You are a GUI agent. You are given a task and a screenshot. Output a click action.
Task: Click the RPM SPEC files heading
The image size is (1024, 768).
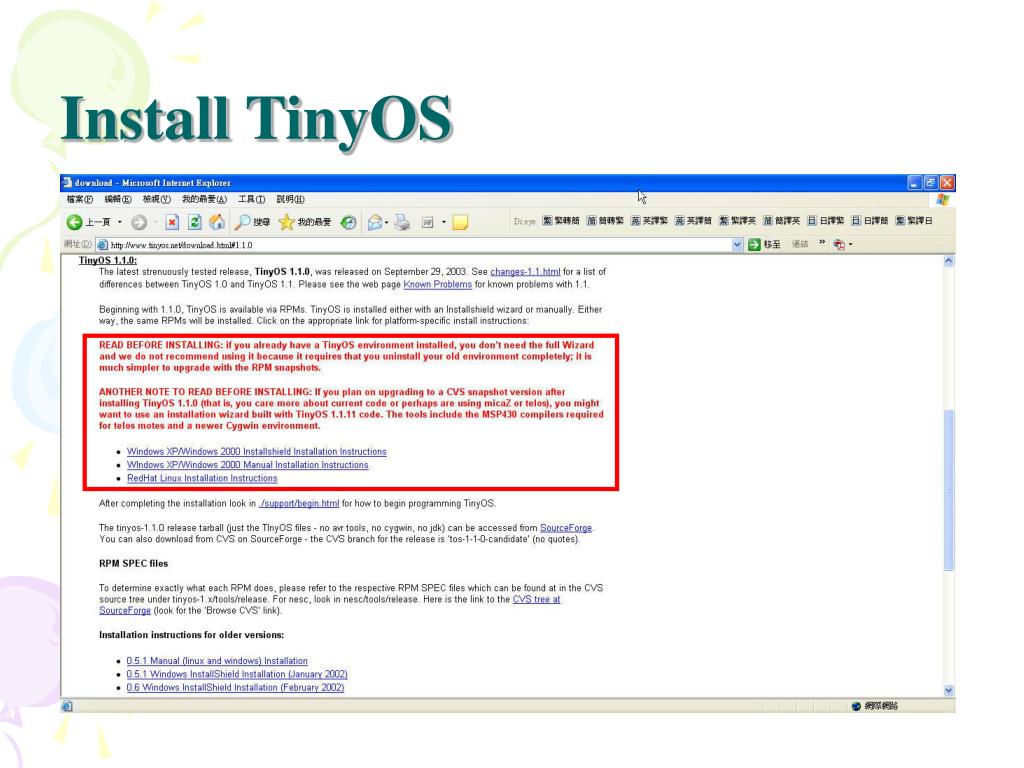pos(133,564)
